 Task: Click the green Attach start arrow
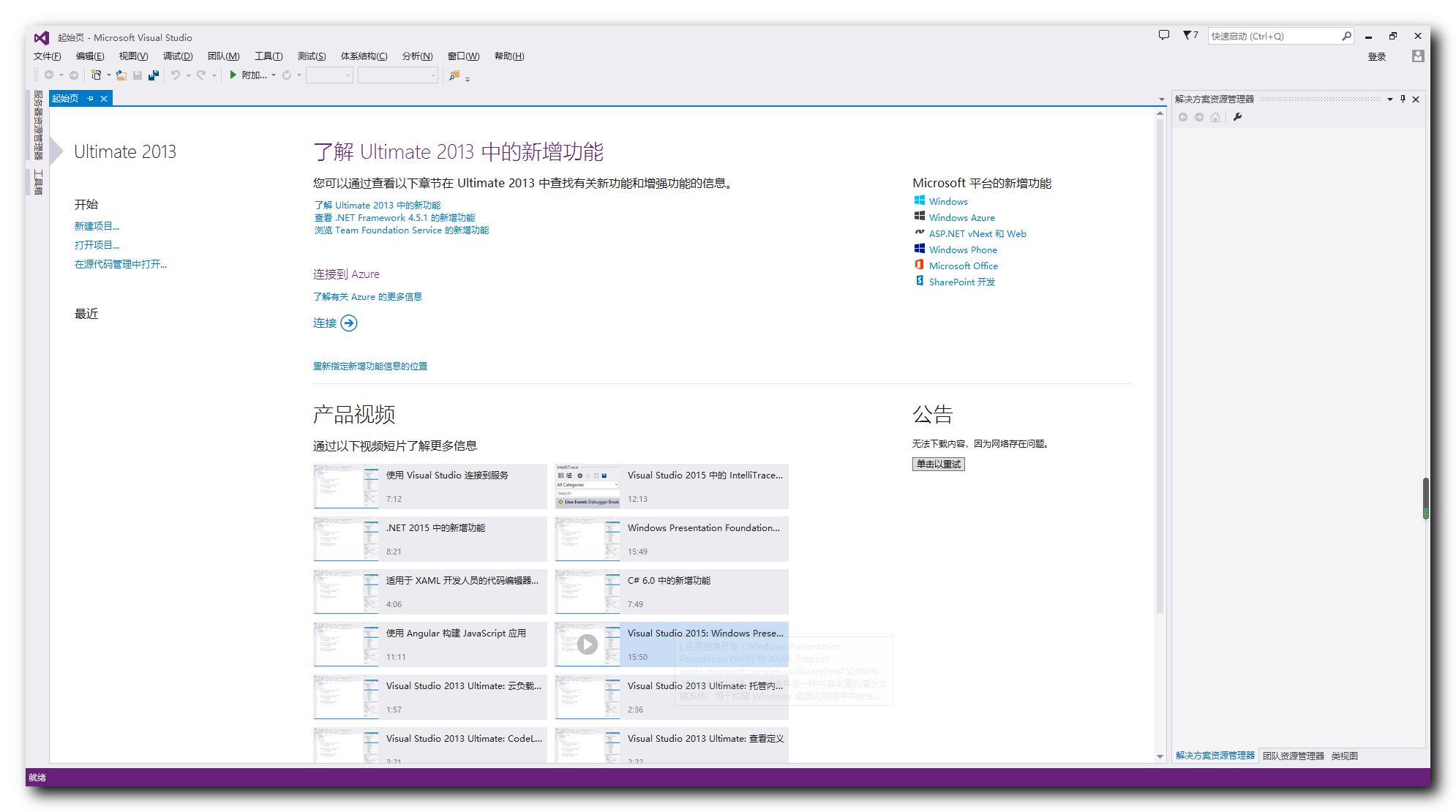coord(233,75)
